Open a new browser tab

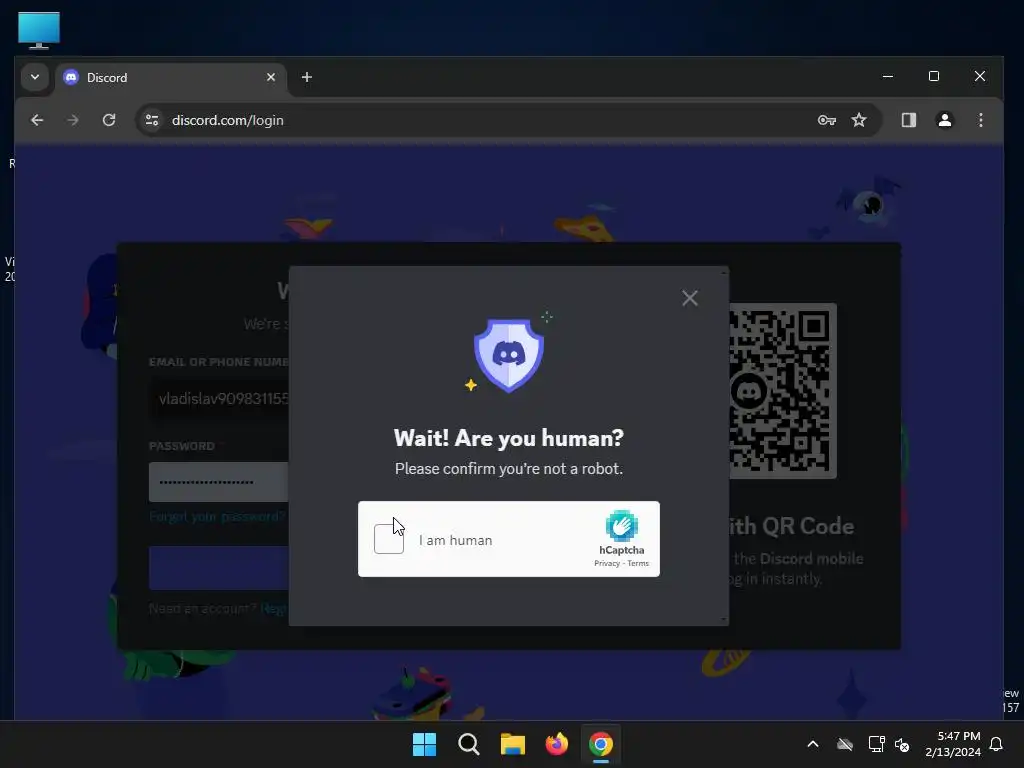coord(307,77)
